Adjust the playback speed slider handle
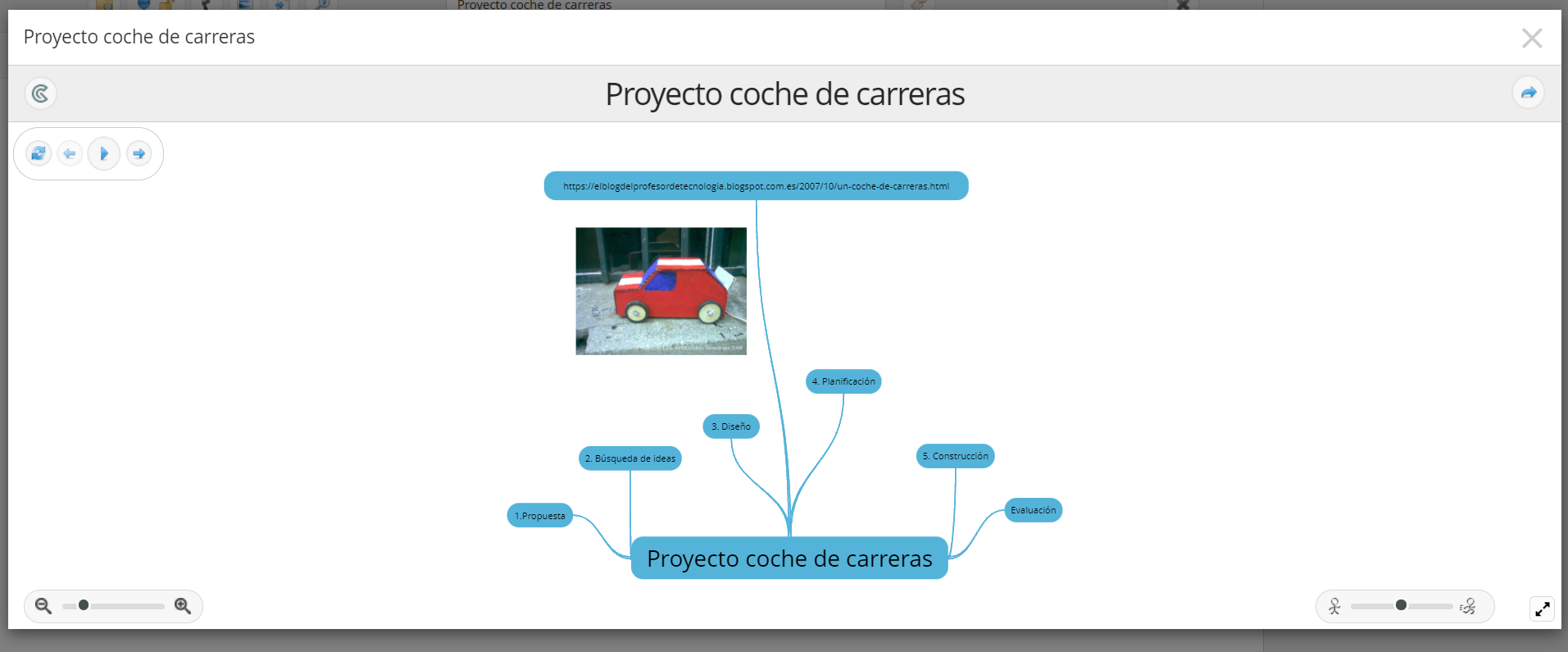The height and width of the screenshot is (652, 1568). point(1401,605)
